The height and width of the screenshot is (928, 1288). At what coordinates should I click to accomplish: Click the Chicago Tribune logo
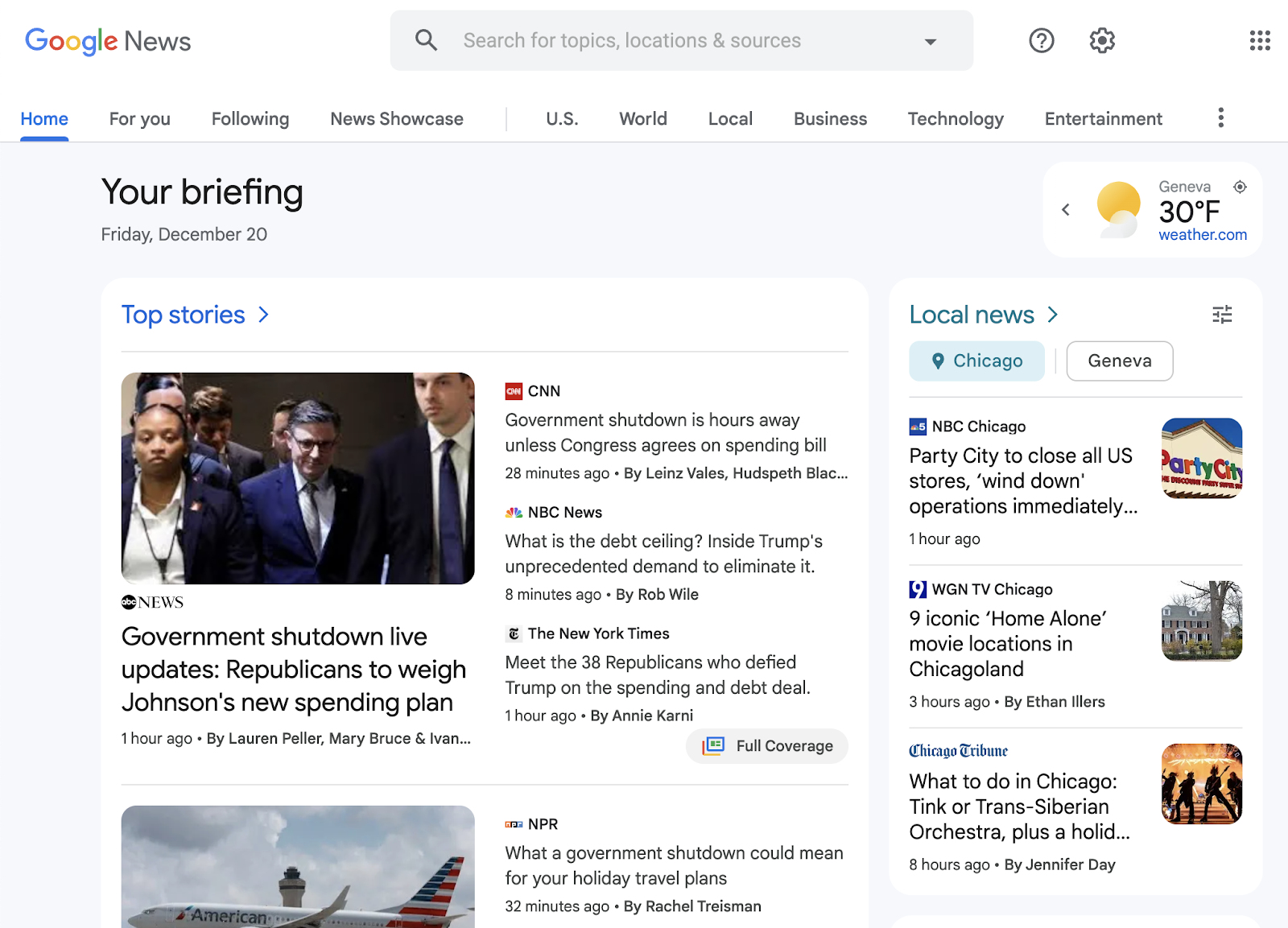coord(958,751)
